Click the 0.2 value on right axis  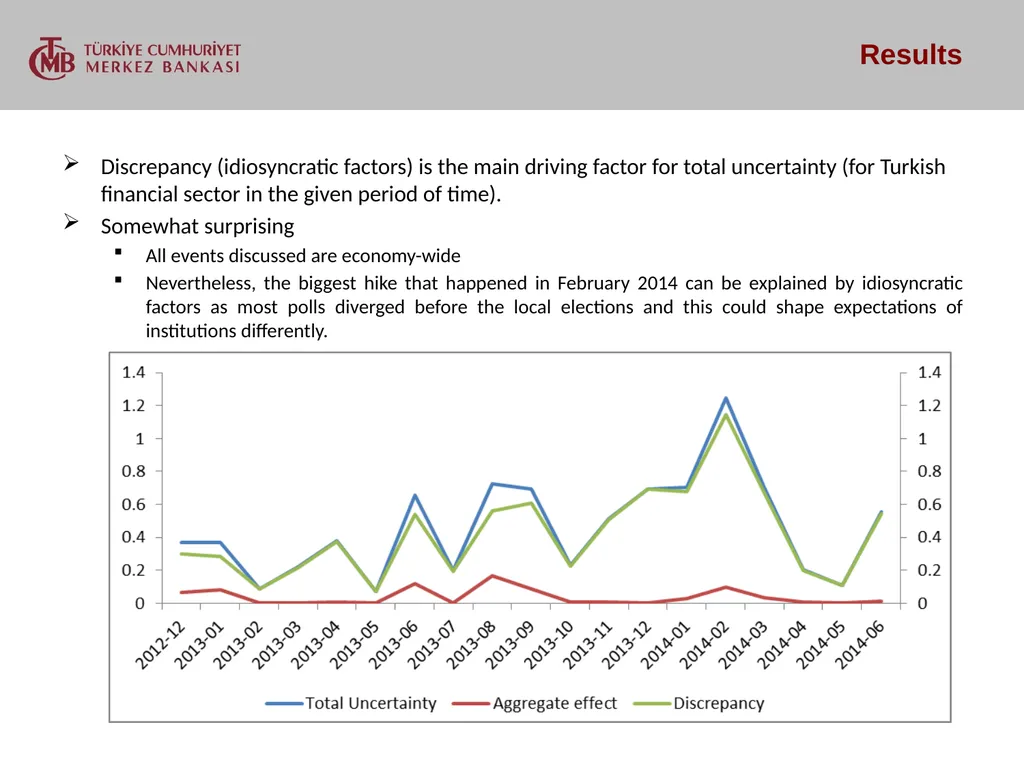[929, 570]
